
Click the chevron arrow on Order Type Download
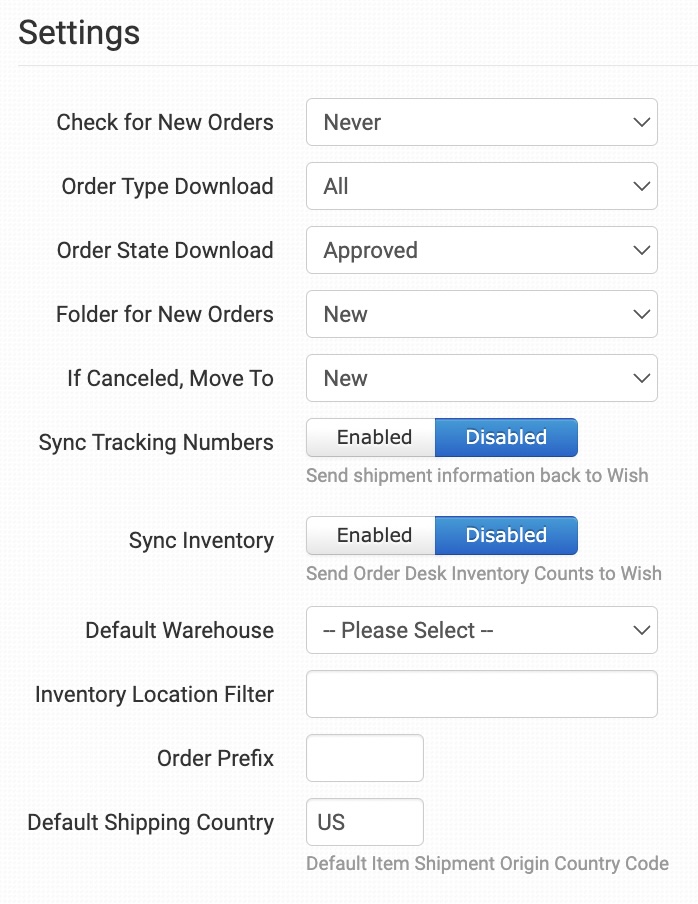[642, 186]
